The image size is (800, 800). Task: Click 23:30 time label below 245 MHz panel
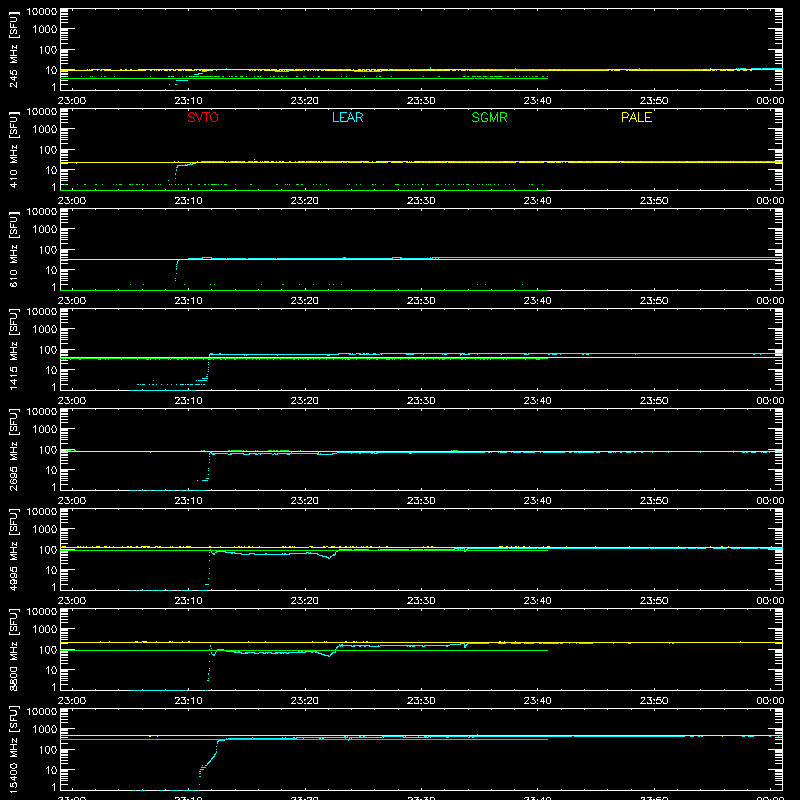[x=421, y=101]
